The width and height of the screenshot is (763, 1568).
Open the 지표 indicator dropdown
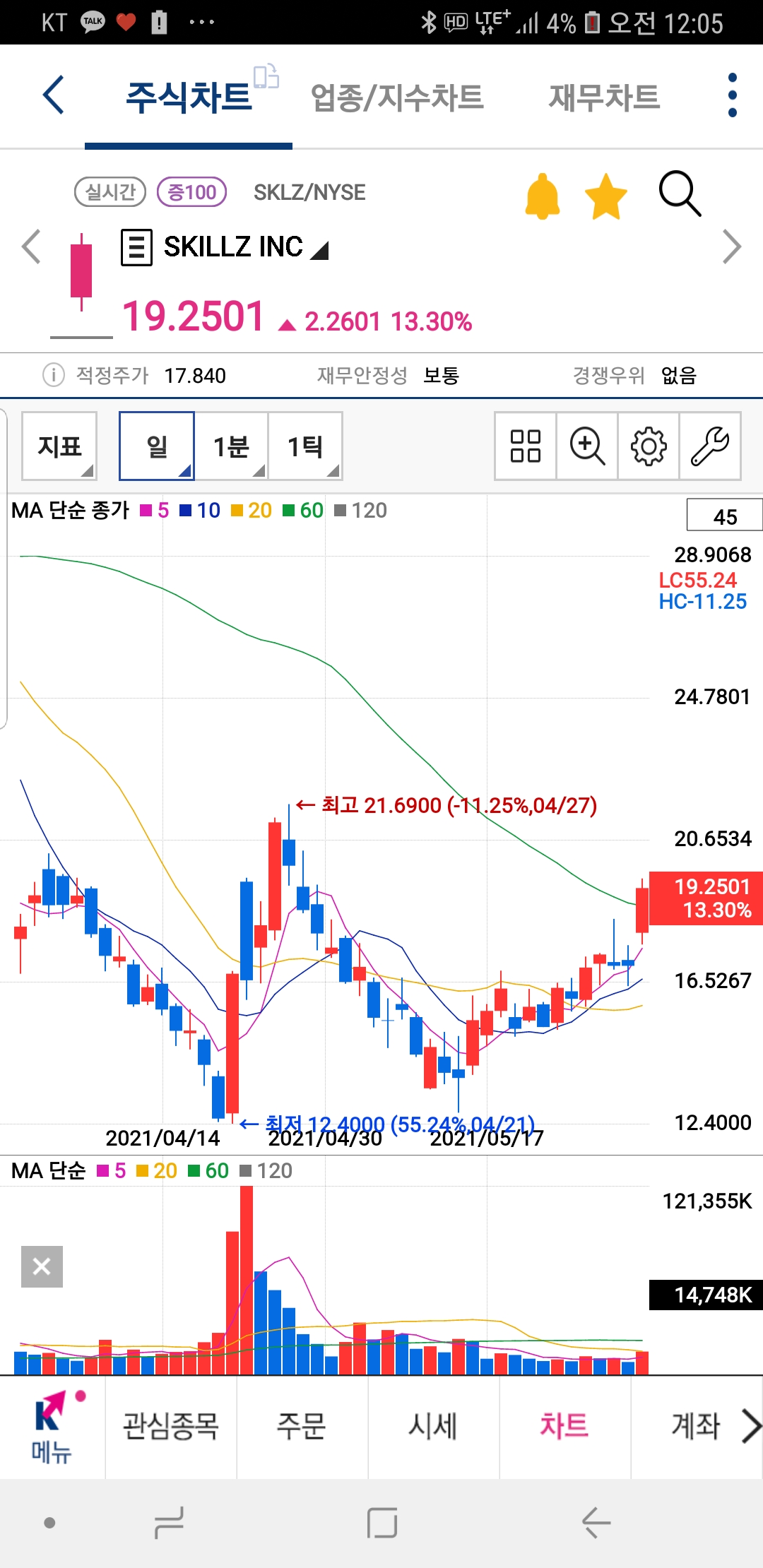click(x=59, y=446)
